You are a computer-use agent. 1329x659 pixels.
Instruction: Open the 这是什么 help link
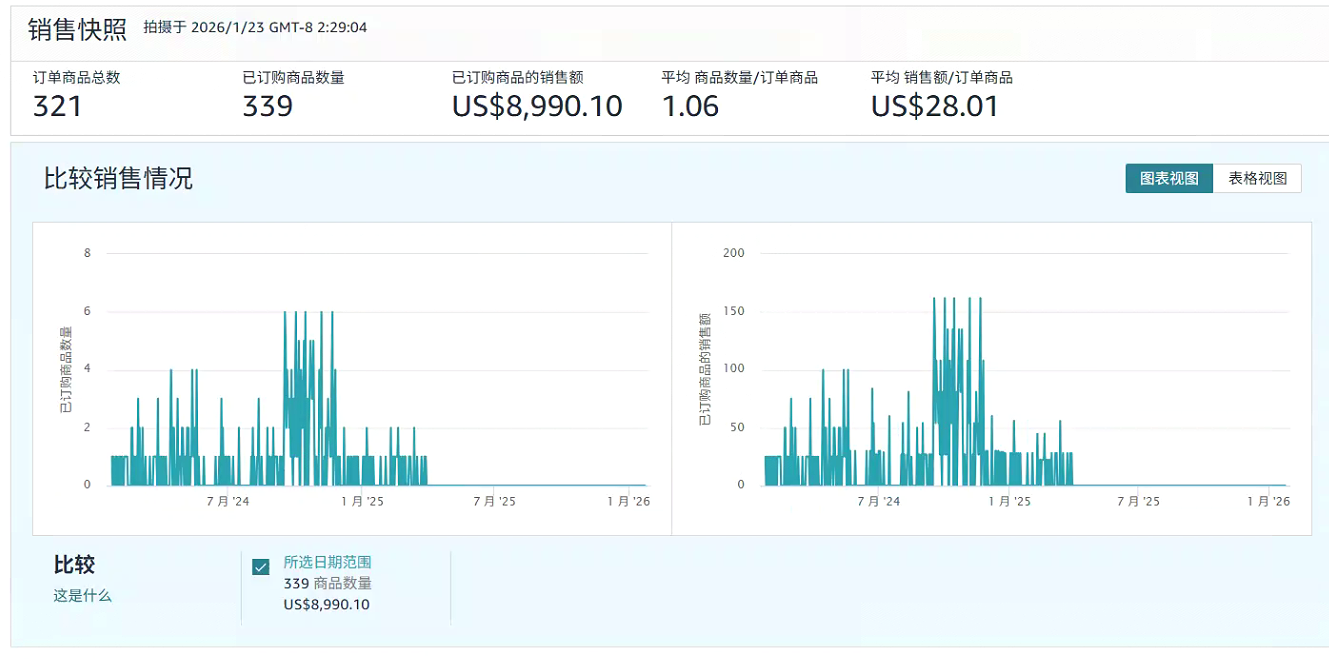click(82, 596)
